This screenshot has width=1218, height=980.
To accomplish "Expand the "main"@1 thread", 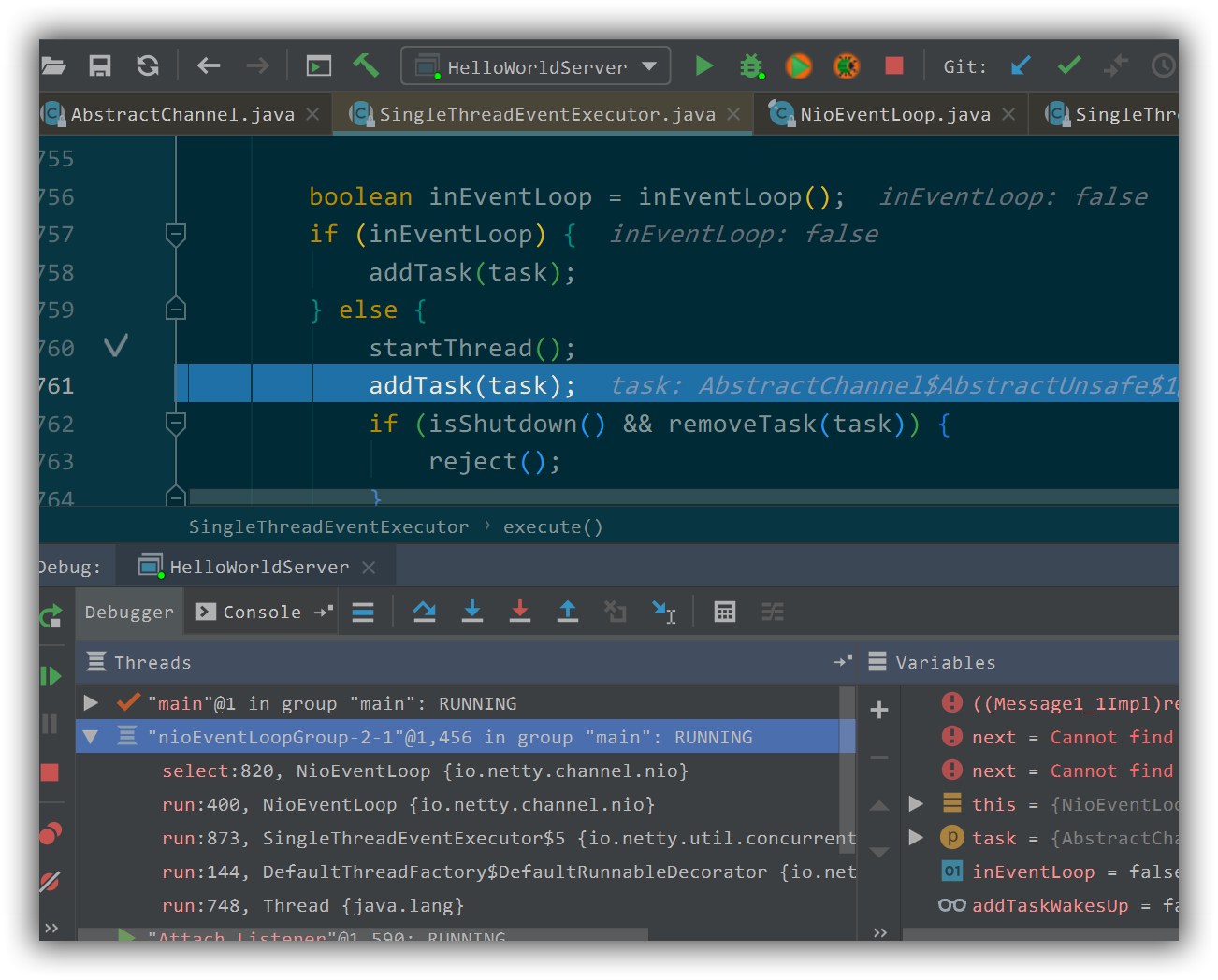I will click(x=91, y=702).
